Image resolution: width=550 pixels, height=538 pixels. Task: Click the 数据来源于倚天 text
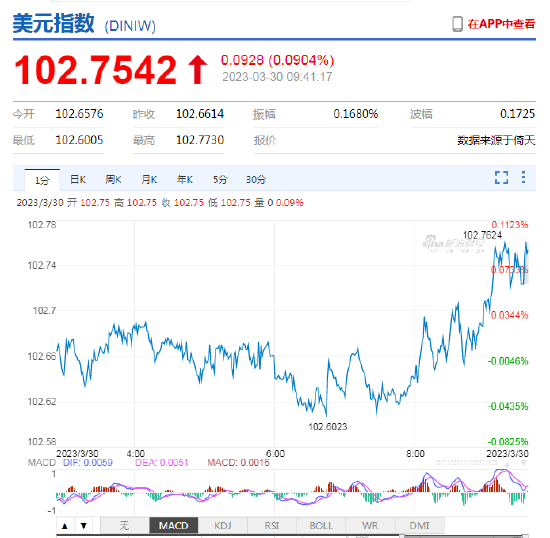pos(496,141)
